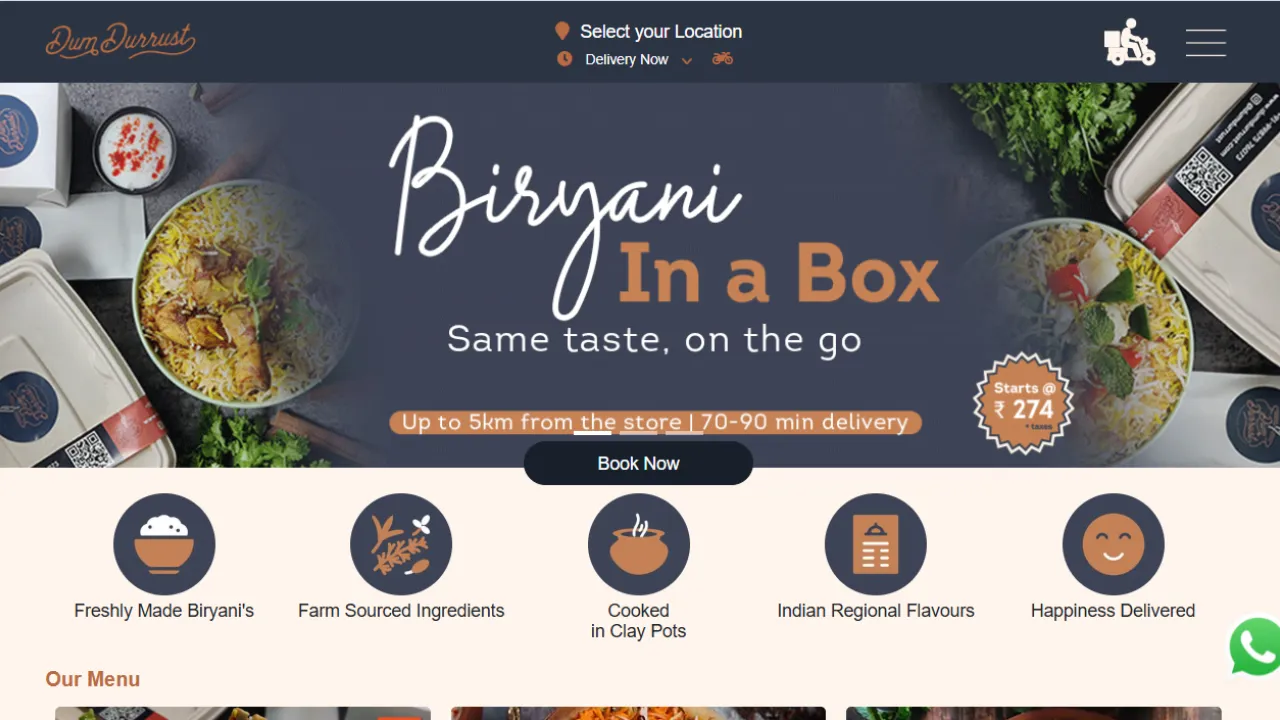Open the middle menu item thumbnail
1280x720 pixels.
638,713
